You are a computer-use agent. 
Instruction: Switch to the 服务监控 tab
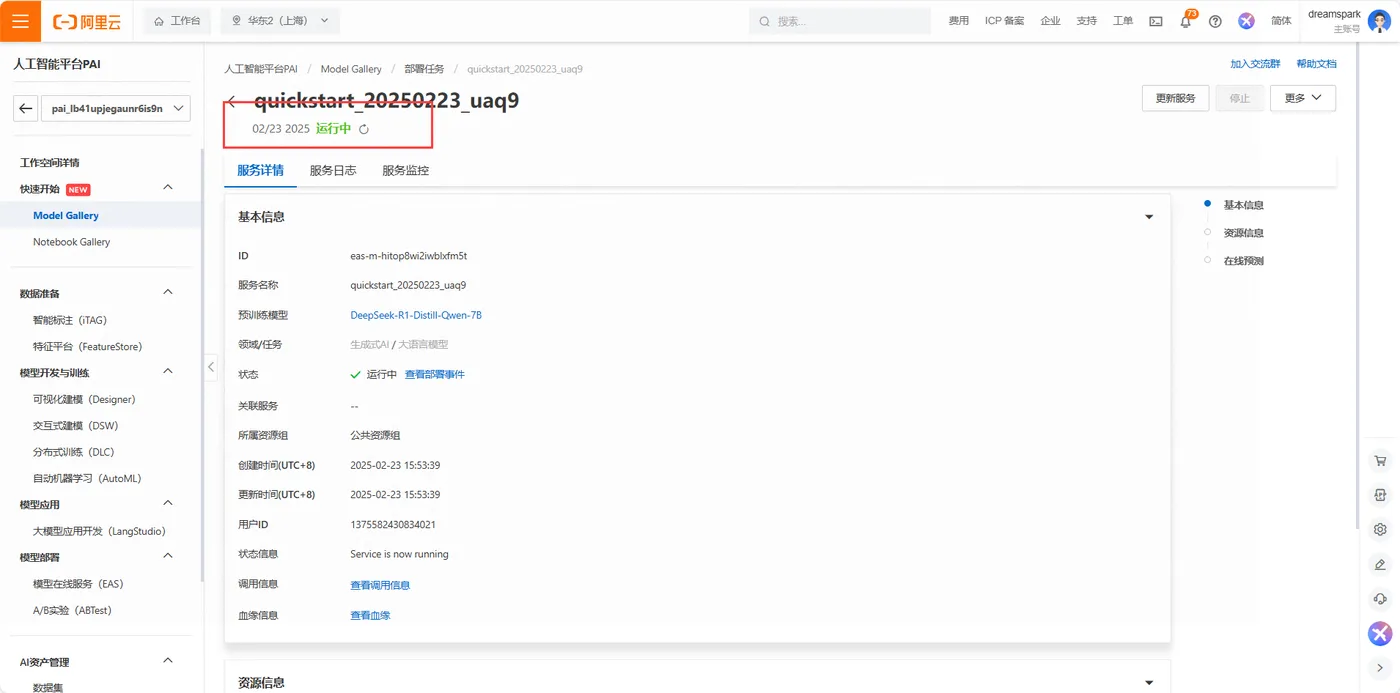[x=405, y=171]
